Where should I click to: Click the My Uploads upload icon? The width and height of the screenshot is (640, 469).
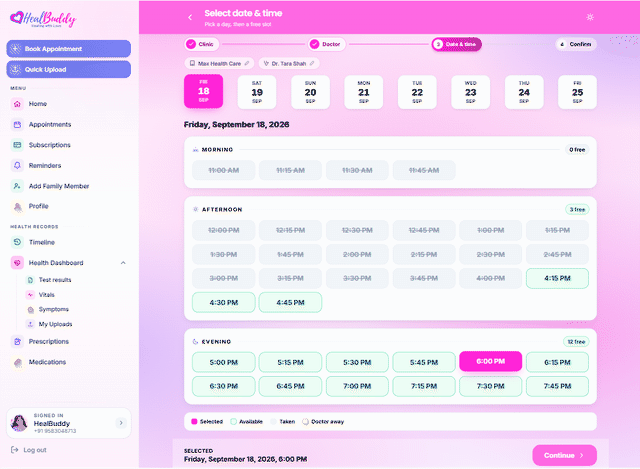(30, 324)
